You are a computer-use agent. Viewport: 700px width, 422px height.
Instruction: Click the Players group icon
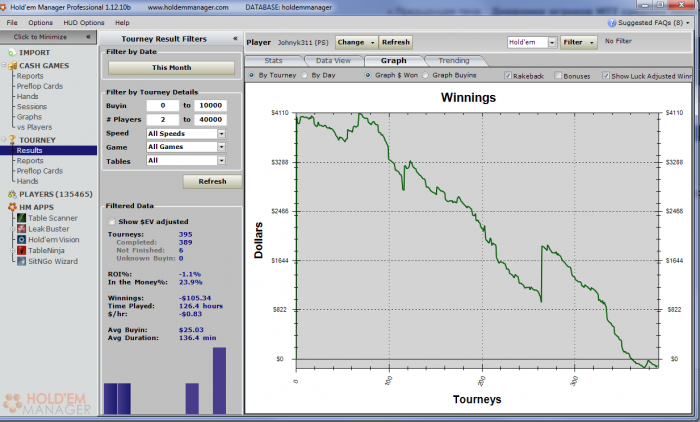pos(12,194)
